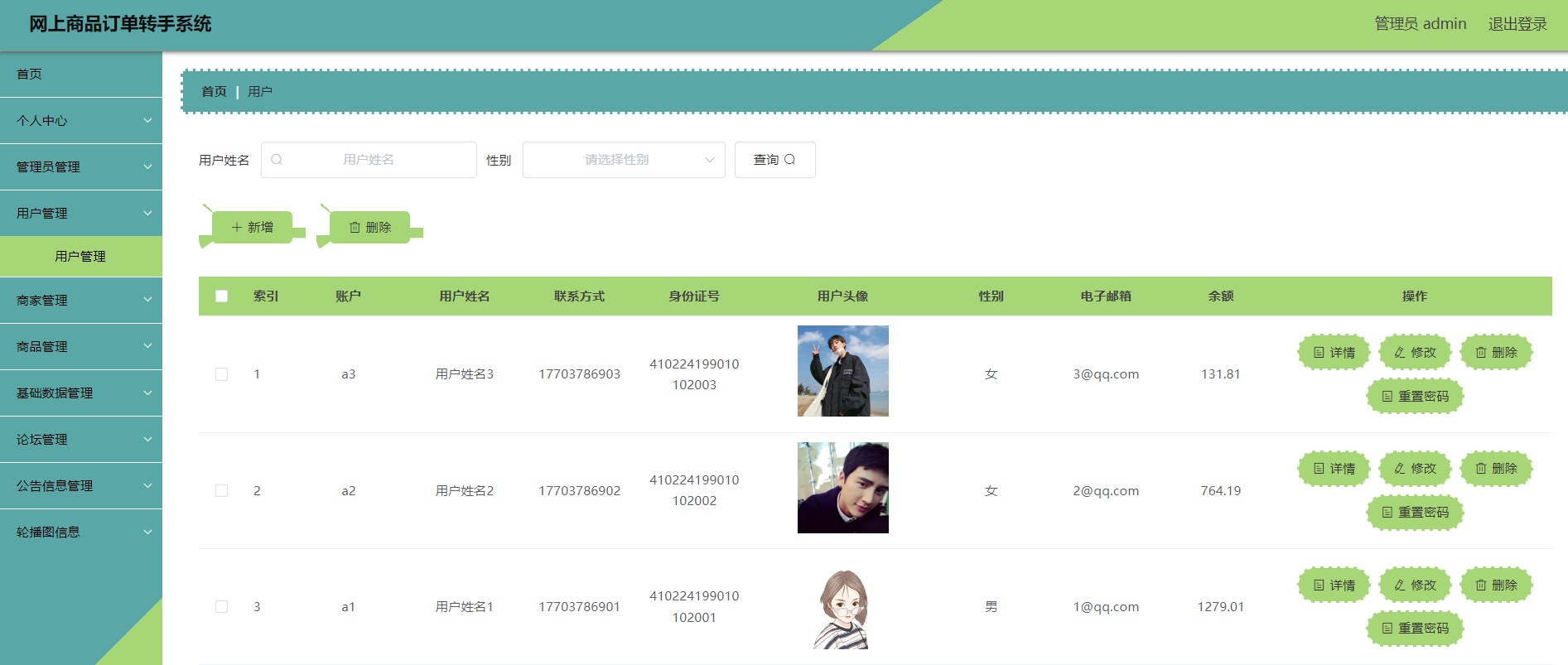Screen dimensions: 1568x665
Task: Collapse 用户管理 parent sidebar menu
Action: point(81,214)
